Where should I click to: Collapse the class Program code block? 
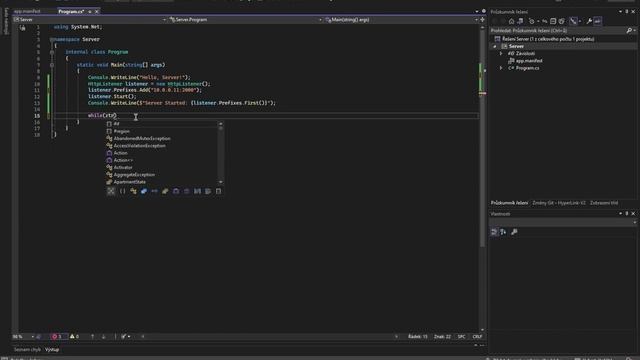coord(52,52)
